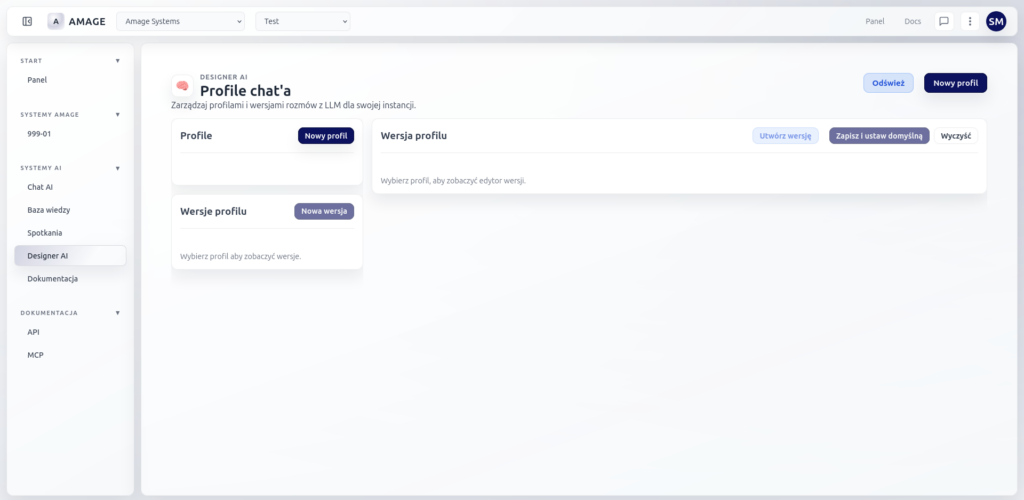
Task: Open the chat message icon
Action: click(943, 21)
